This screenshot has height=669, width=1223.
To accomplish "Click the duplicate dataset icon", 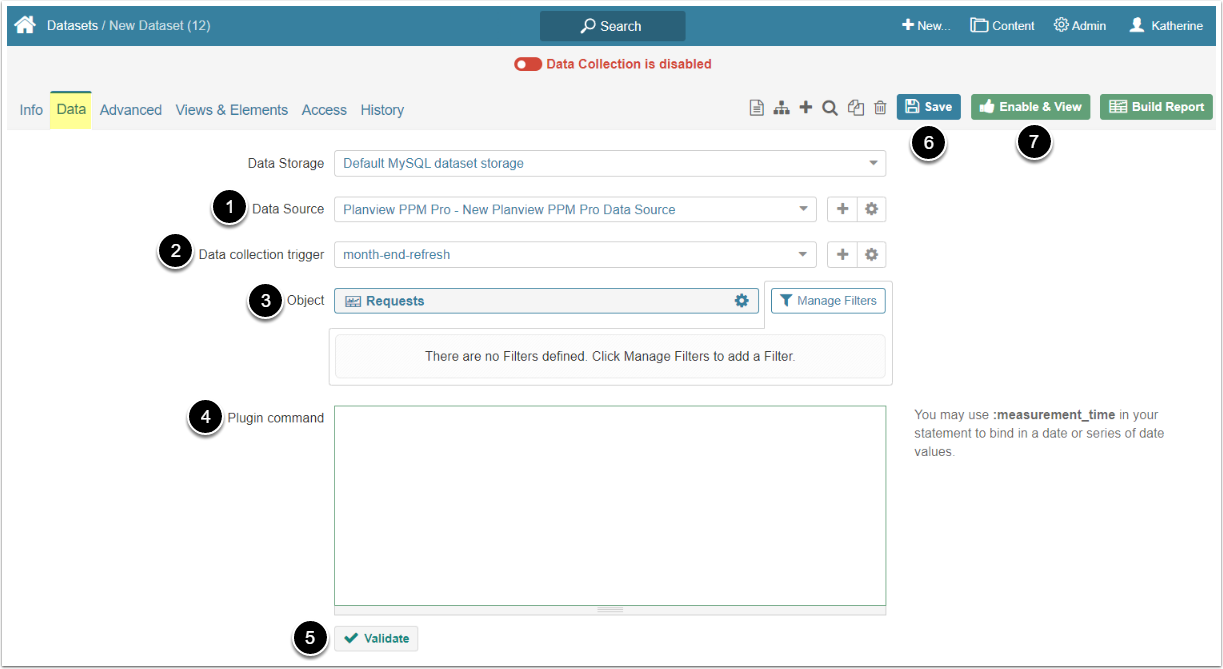I will [x=856, y=108].
